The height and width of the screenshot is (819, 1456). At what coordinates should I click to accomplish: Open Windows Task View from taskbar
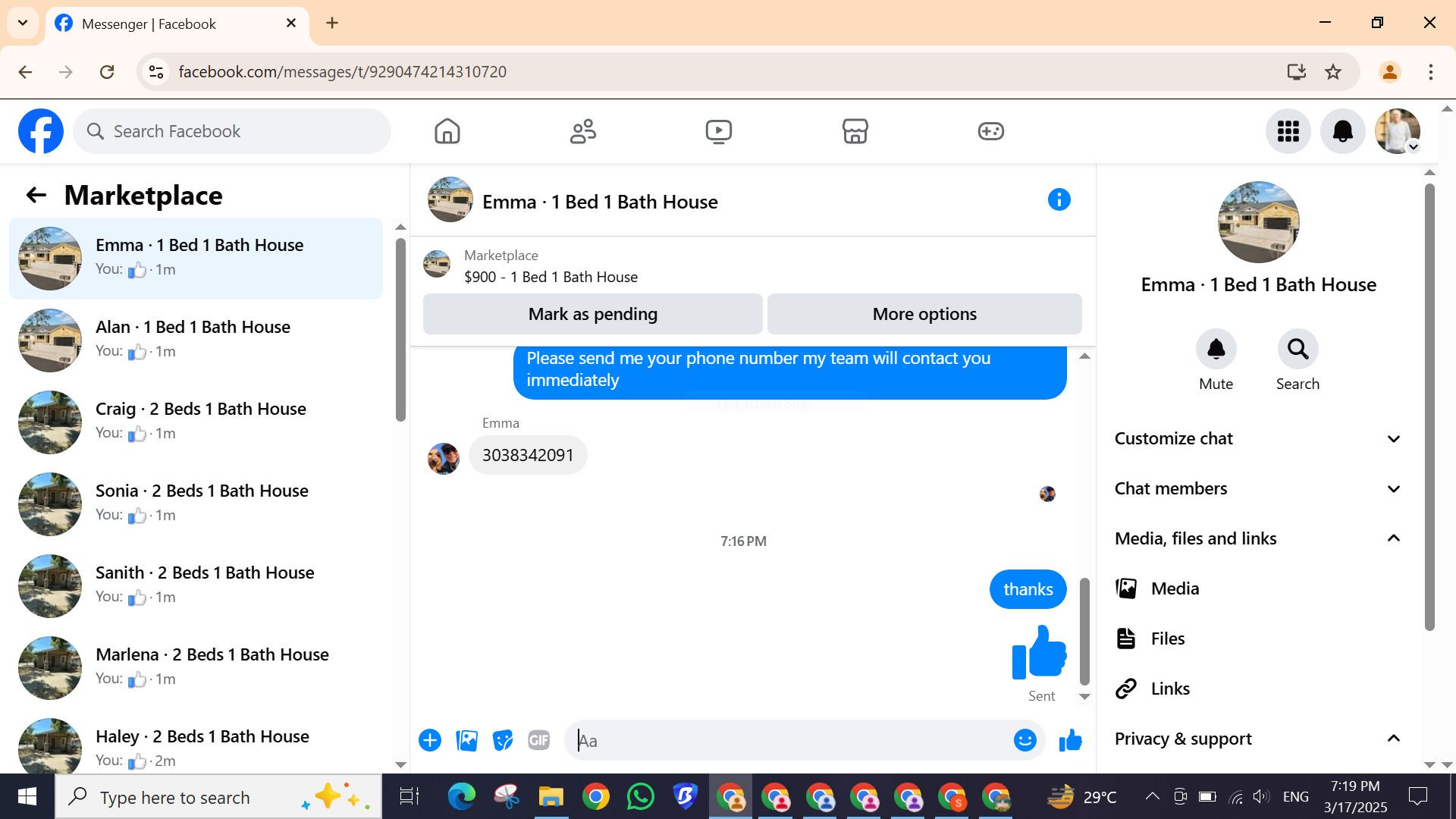pyautogui.click(x=409, y=796)
